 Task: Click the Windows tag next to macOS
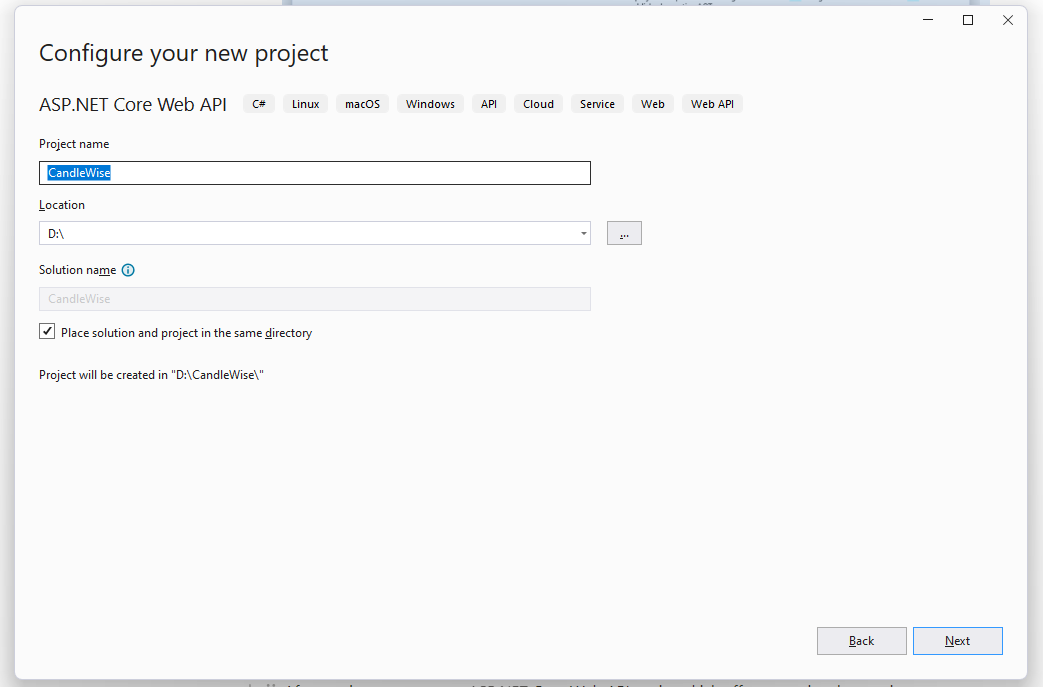[430, 103]
